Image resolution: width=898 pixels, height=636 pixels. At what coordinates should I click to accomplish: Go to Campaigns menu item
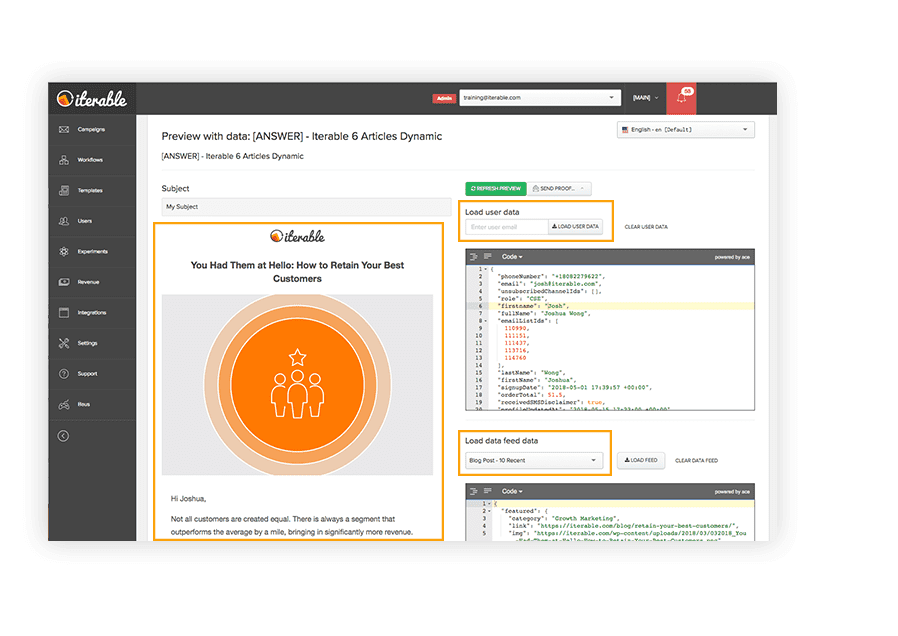point(91,129)
